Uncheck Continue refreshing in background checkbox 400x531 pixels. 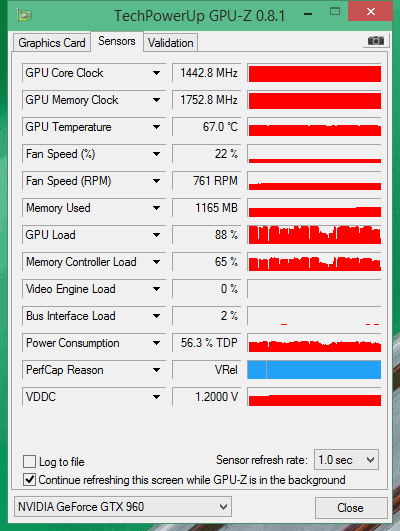[x=29, y=480]
